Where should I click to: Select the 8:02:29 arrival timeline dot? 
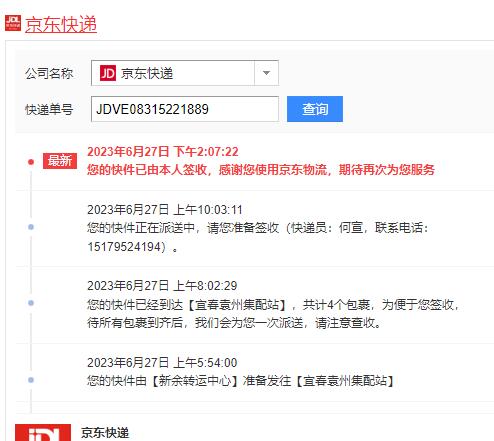[31, 303]
